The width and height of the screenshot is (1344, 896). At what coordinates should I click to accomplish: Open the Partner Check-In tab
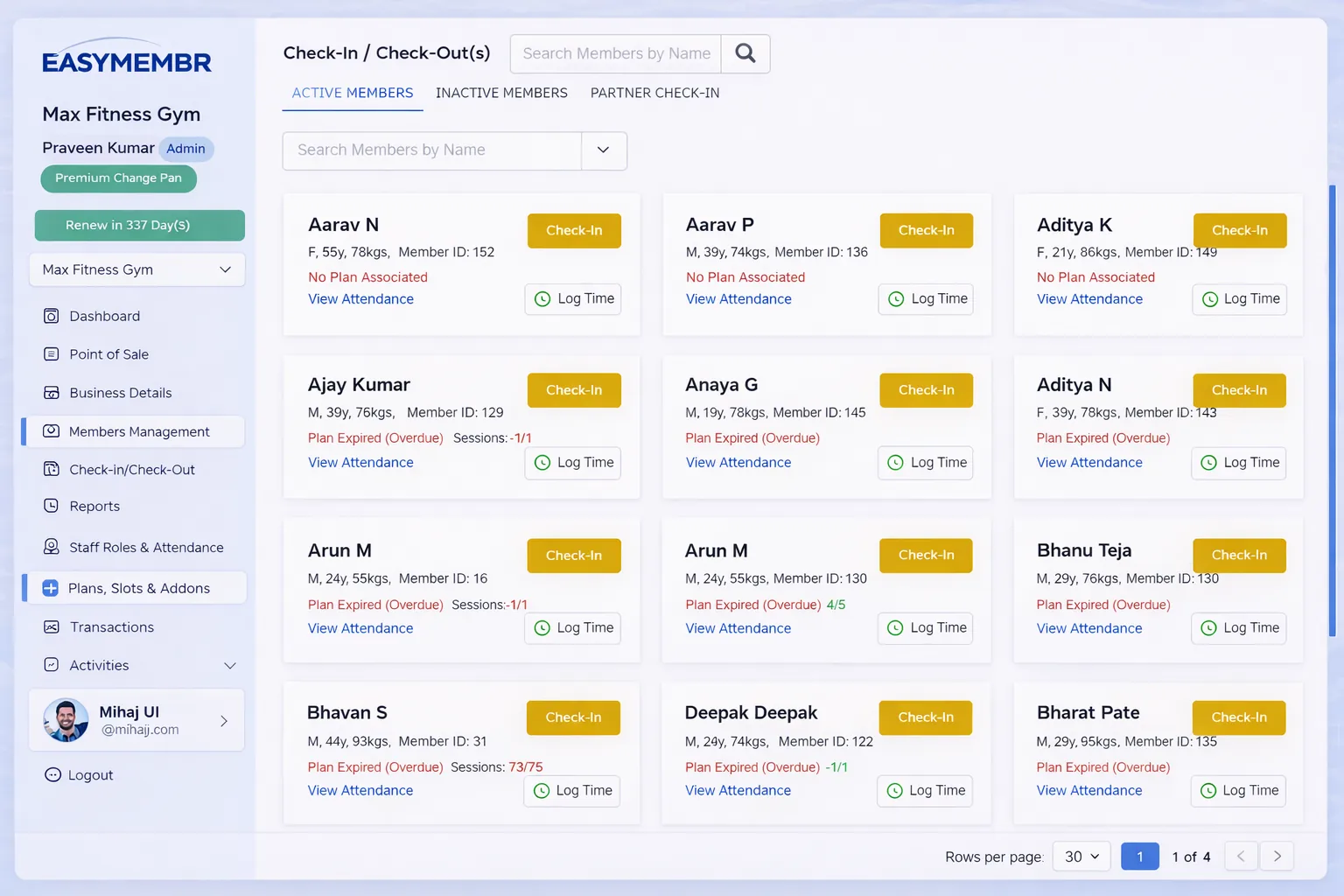point(654,93)
